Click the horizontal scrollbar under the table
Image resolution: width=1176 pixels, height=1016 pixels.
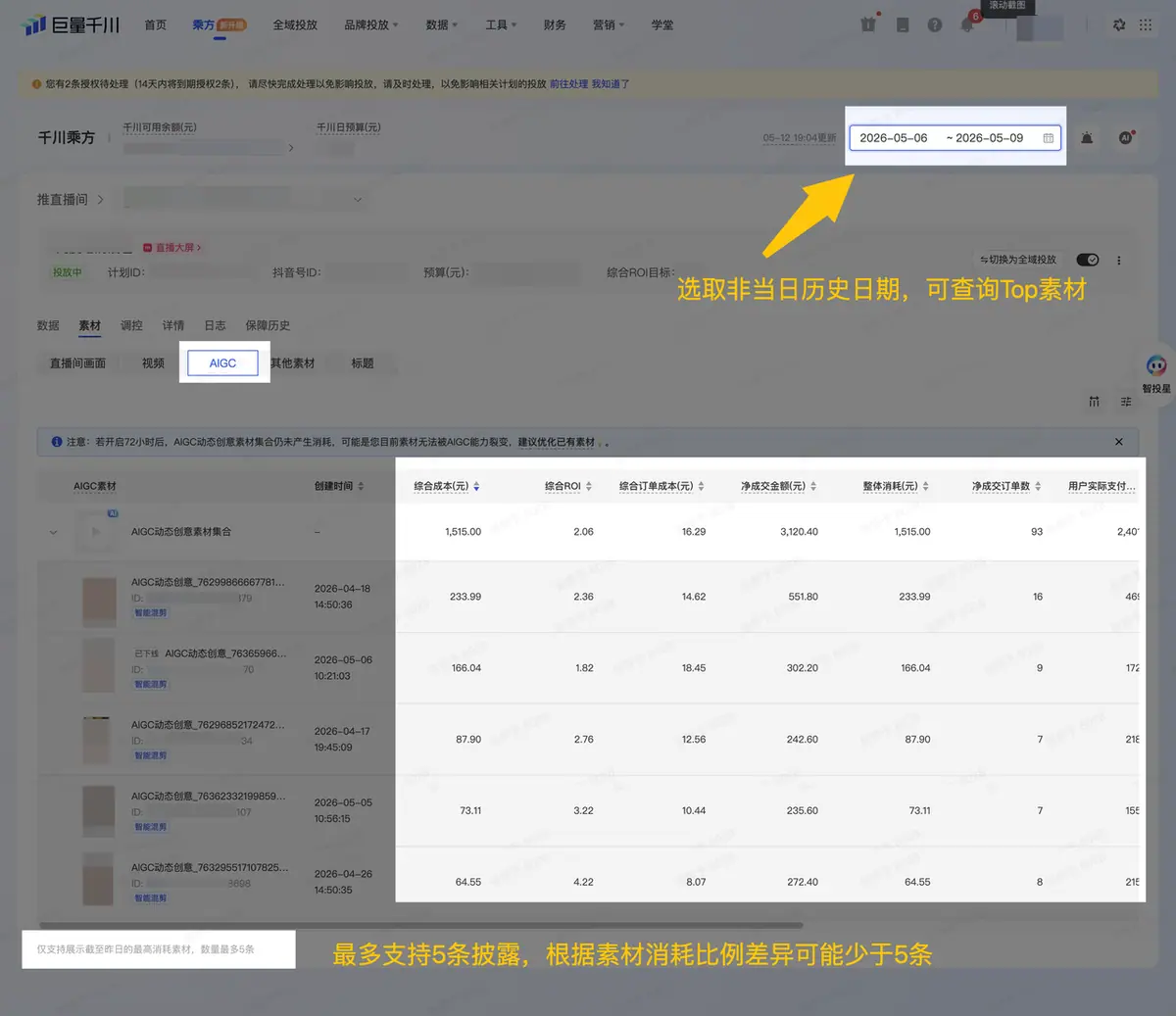click(x=421, y=925)
